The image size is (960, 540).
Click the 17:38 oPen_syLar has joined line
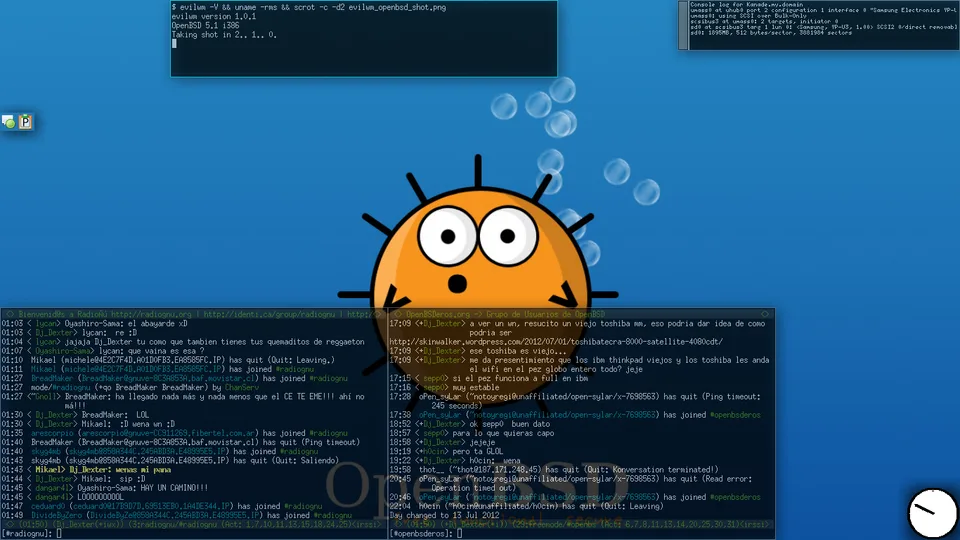coord(575,414)
